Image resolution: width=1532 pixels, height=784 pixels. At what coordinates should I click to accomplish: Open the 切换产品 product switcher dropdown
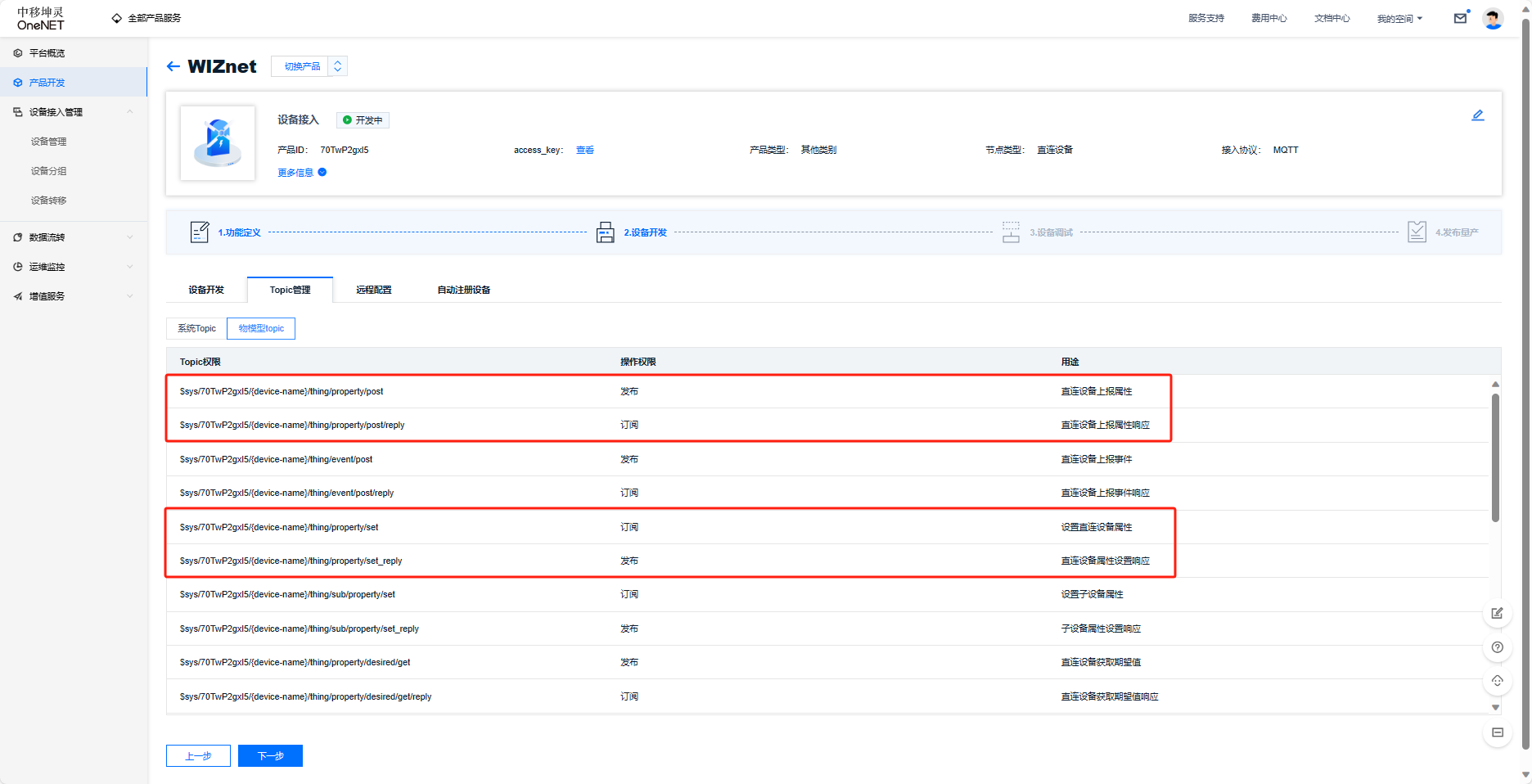309,66
